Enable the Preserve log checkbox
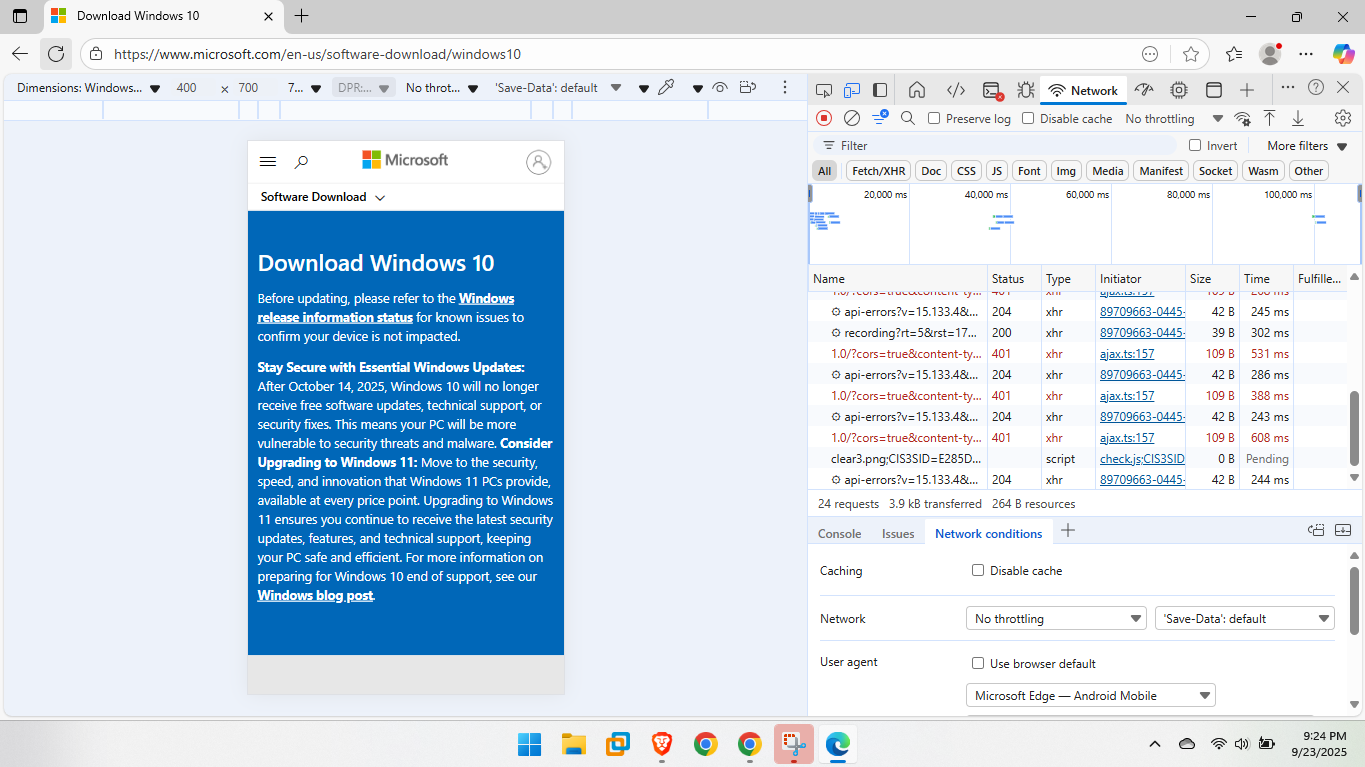 [x=934, y=118]
